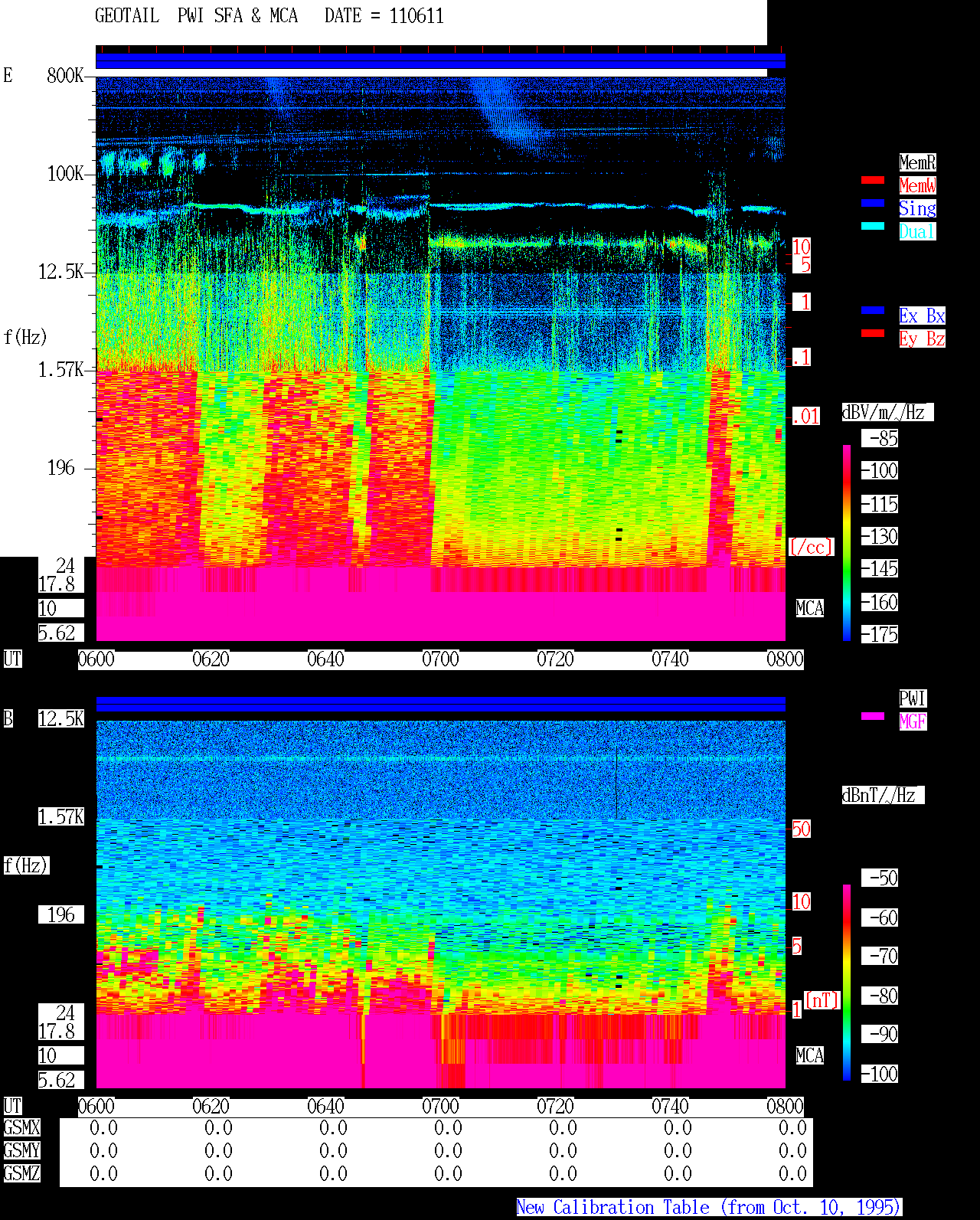The width and height of the screenshot is (980, 1220).
Task: Click the B panel letter label
Action: click(8, 718)
